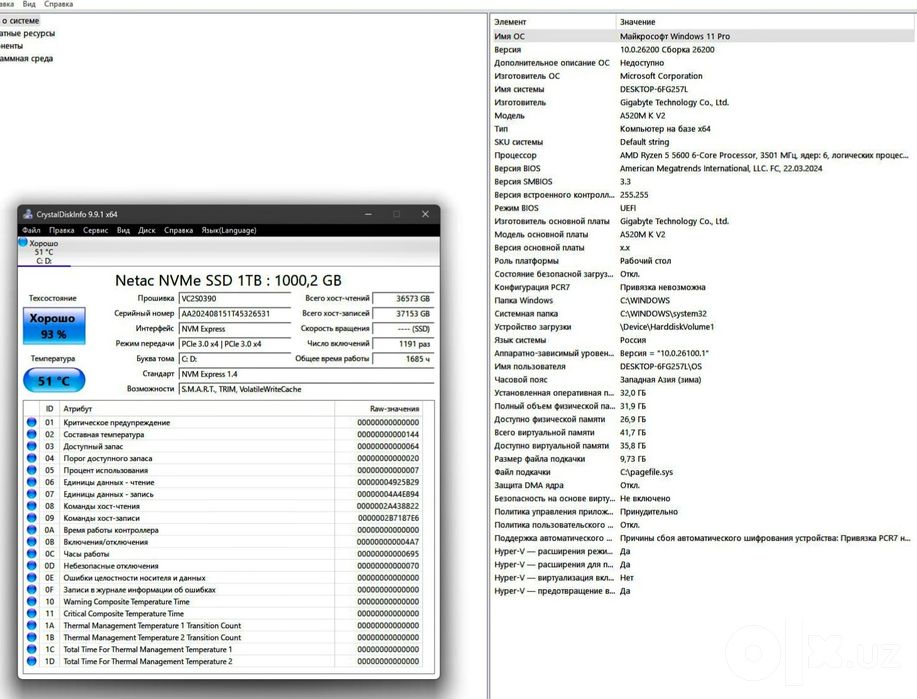Click the Стандарт field NVM Express 1.4
Image resolution: width=917 pixels, height=699 pixels.
pos(306,374)
